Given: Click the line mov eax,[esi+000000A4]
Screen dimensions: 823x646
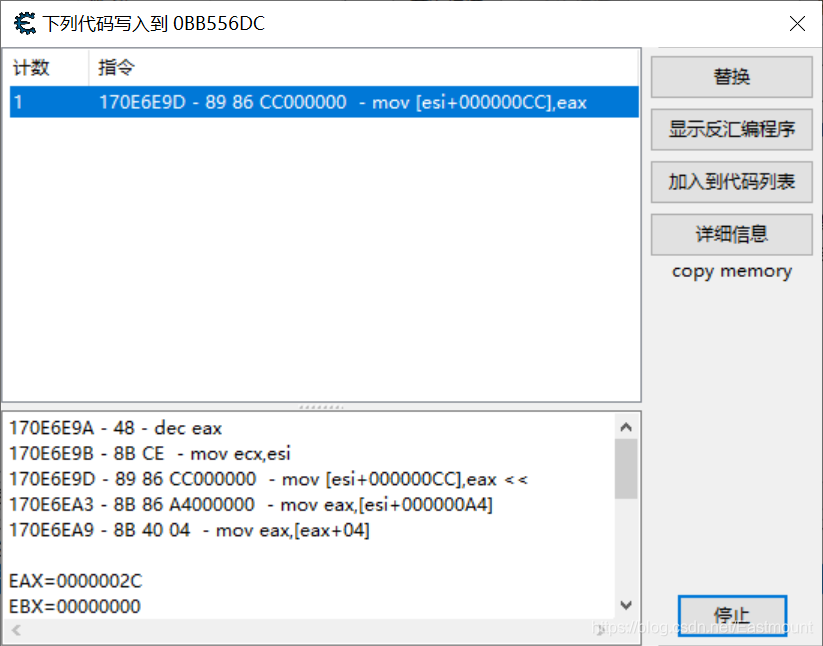Looking at the screenshot, I should tap(251, 505).
